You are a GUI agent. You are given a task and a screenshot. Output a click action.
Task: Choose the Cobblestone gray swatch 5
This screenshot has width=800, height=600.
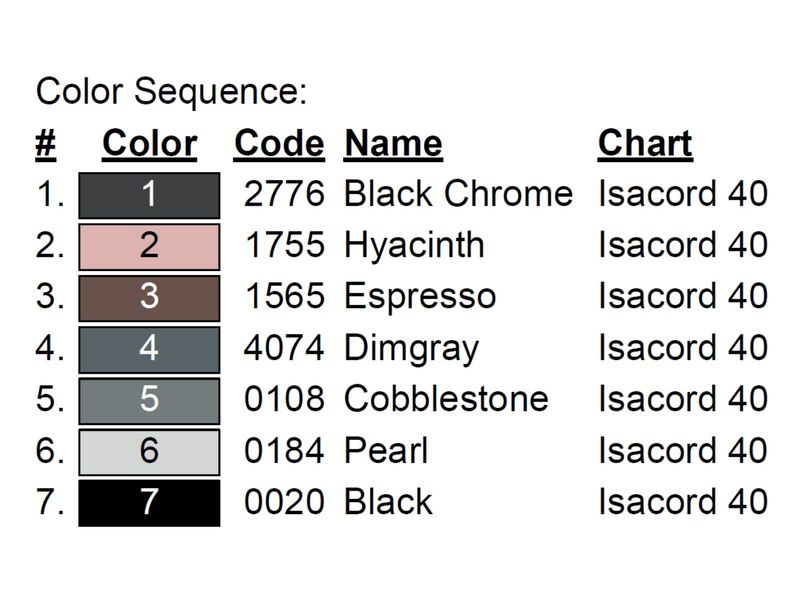tap(149, 401)
